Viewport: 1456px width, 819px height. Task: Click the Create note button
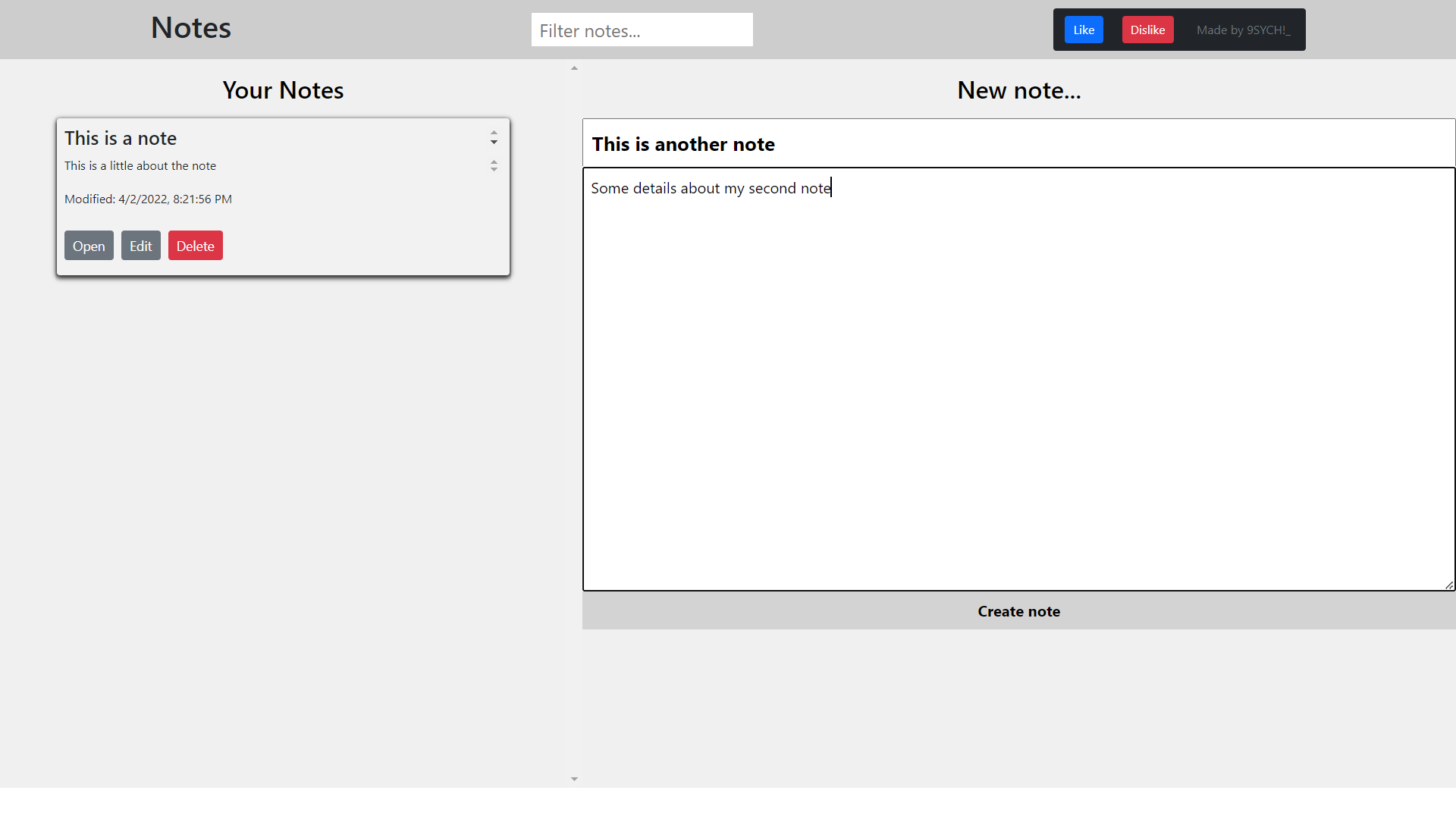[x=1018, y=611]
